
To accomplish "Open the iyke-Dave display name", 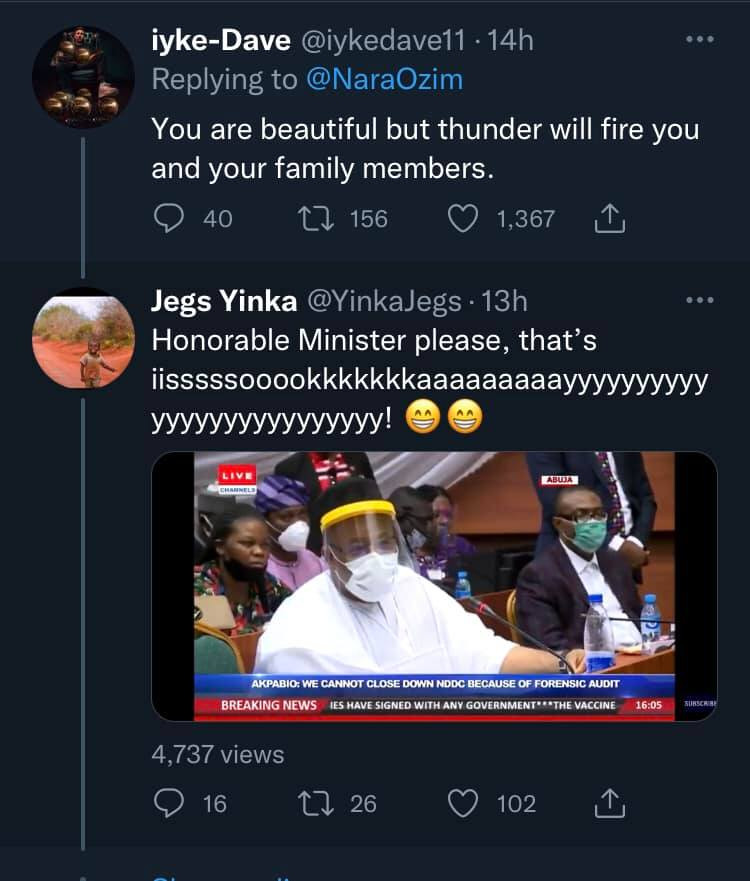I will point(221,40).
